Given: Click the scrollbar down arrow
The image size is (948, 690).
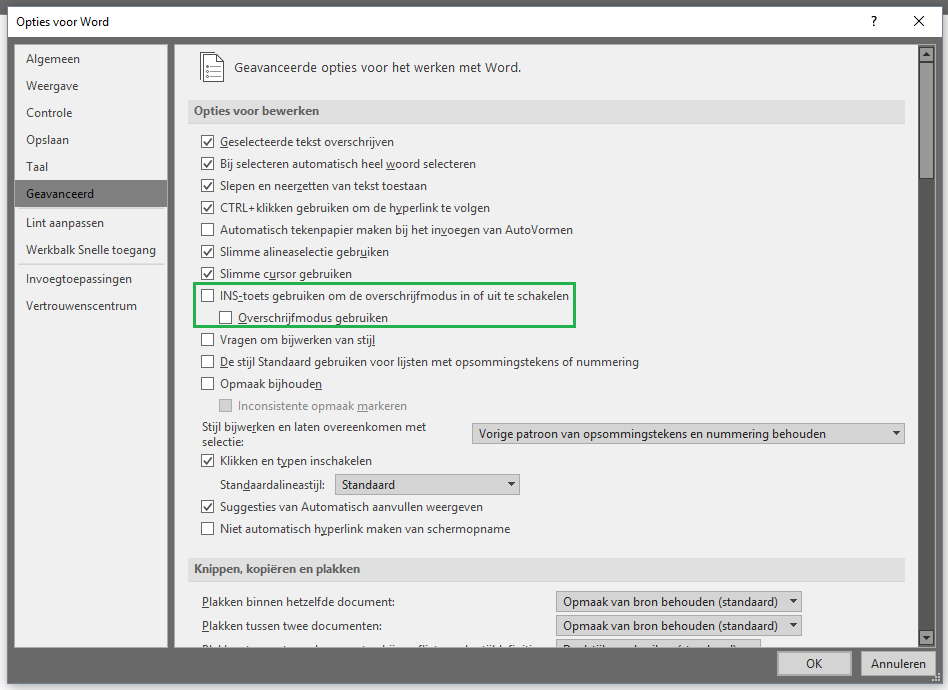Looking at the screenshot, I should pyautogui.click(x=926, y=637).
